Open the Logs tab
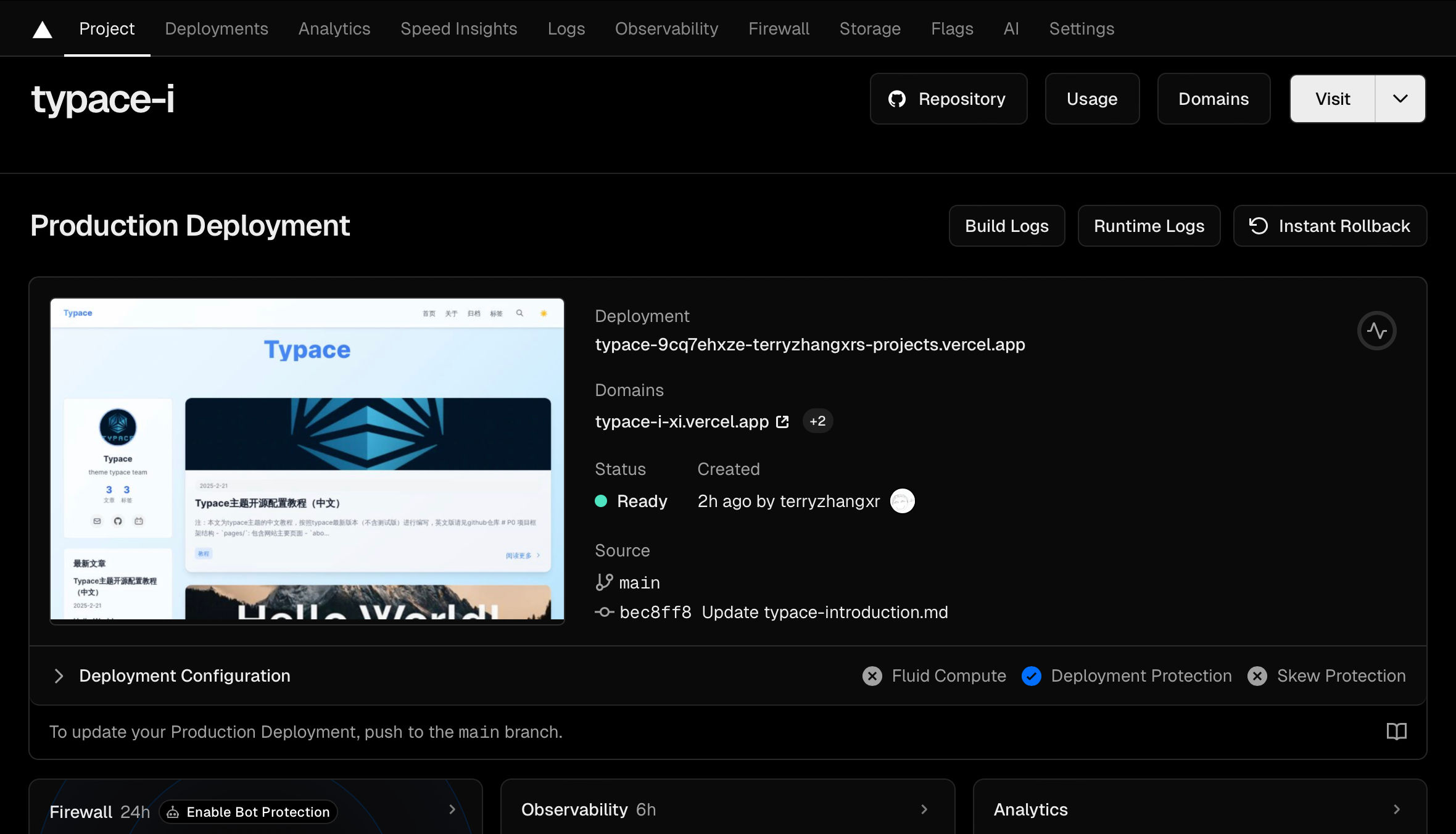The width and height of the screenshot is (1456, 834). pyautogui.click(x=566, y=28)
